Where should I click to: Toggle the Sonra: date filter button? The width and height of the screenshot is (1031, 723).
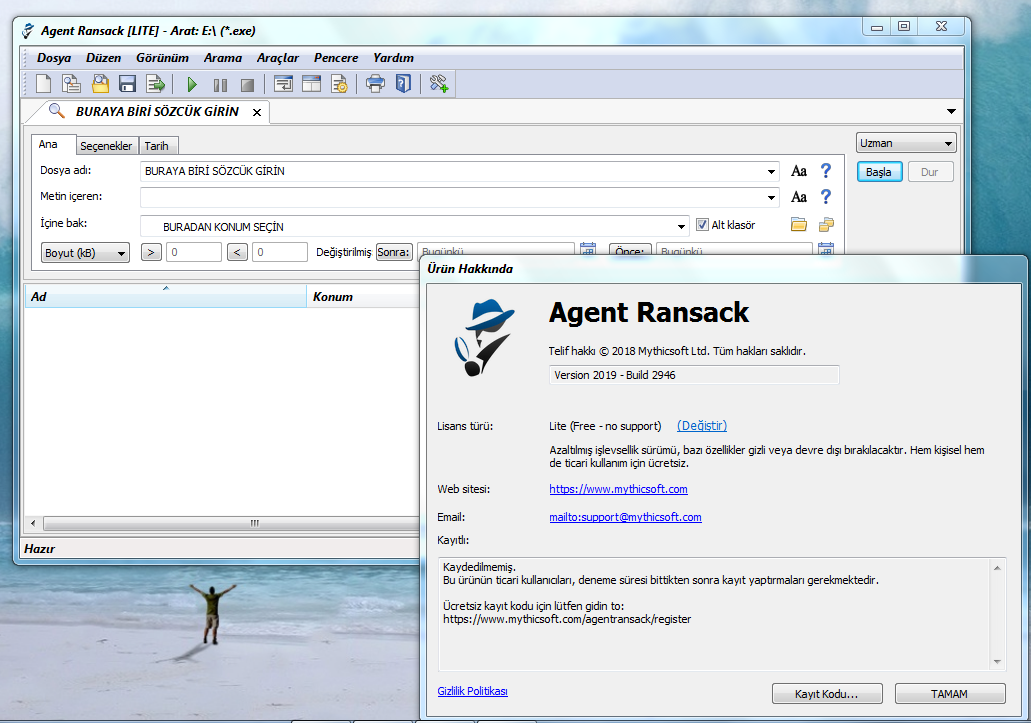tap(394, 252)
